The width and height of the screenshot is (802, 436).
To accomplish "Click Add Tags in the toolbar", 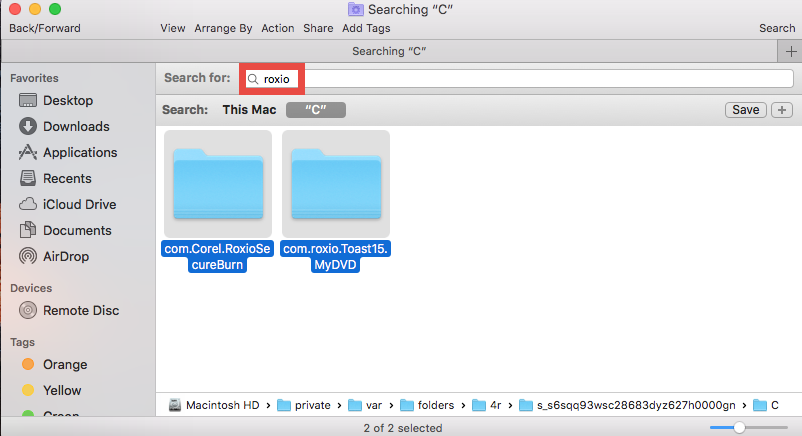I will [366, 28].
